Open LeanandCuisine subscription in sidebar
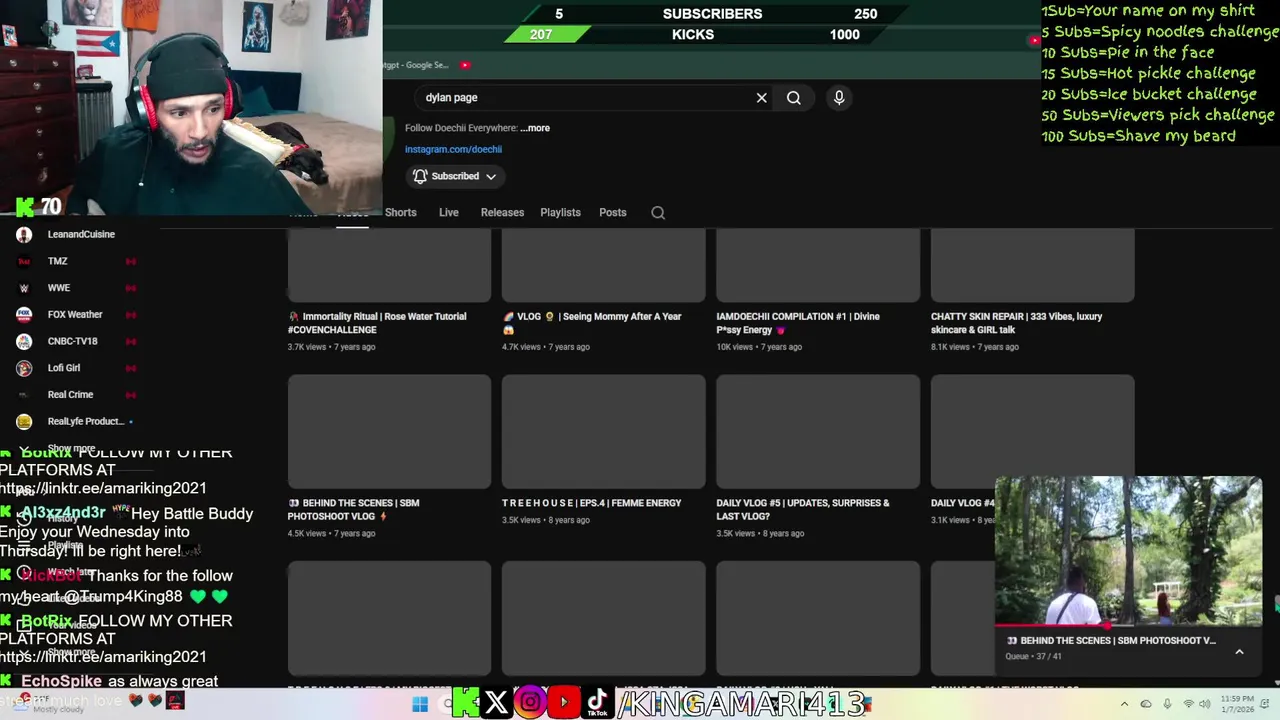The height and width of the screenshot is (720, 1280). 82,234
